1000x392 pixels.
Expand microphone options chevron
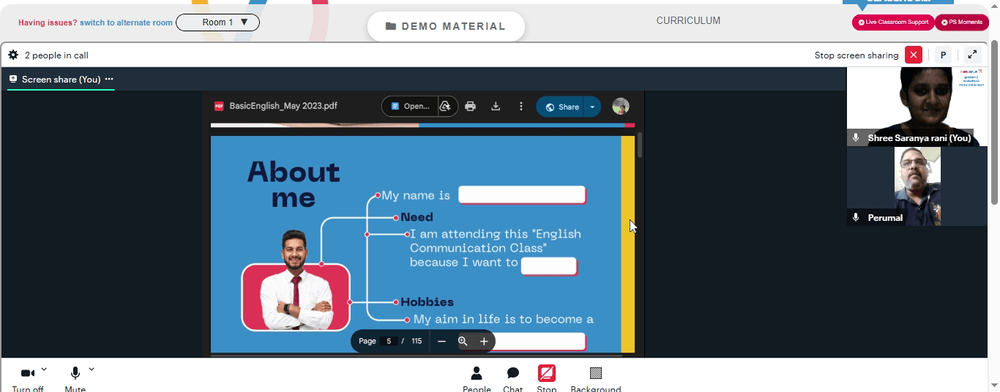click(x=91, y=369)
